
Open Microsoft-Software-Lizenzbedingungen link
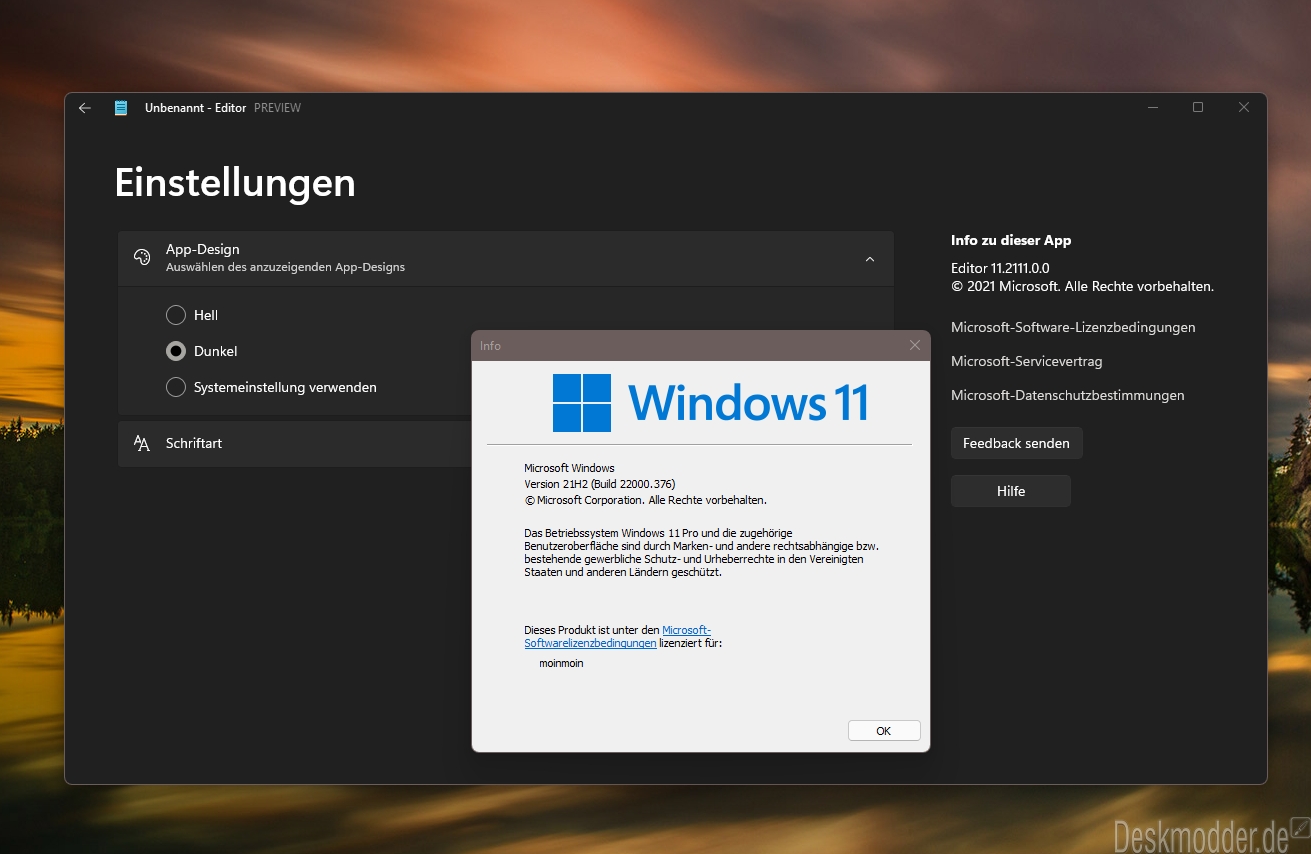point(1073,327)
